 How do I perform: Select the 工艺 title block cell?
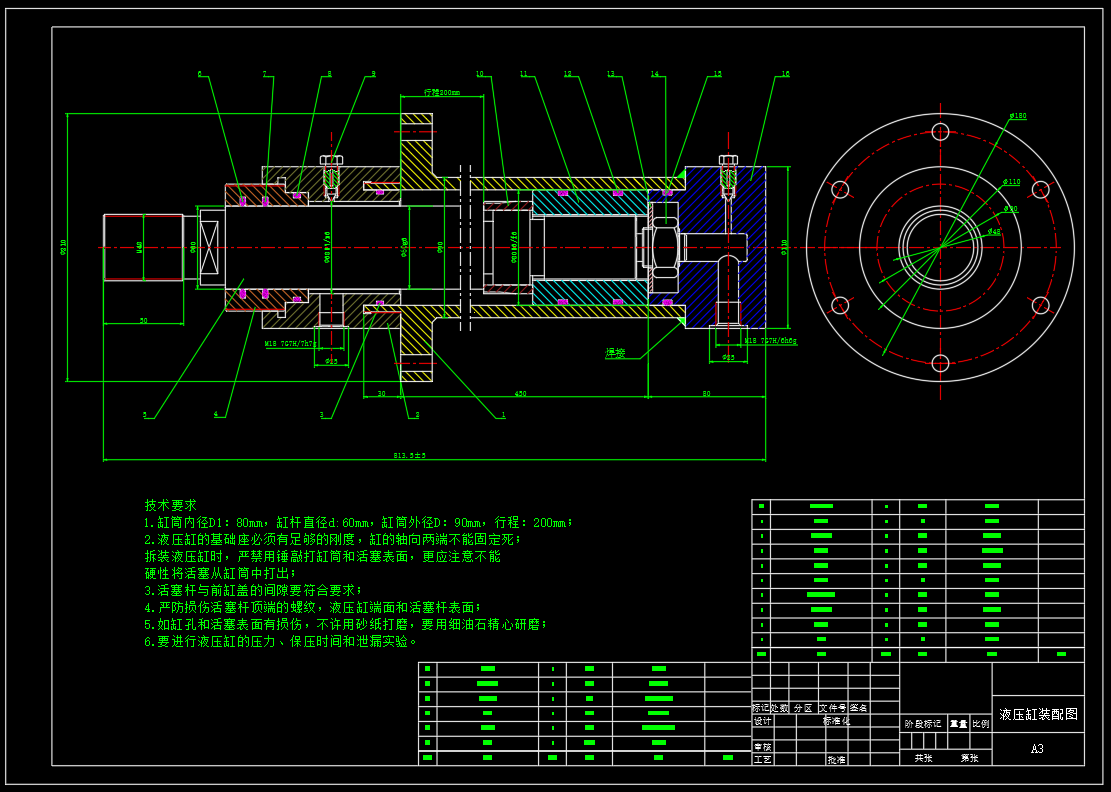(762, 759)
